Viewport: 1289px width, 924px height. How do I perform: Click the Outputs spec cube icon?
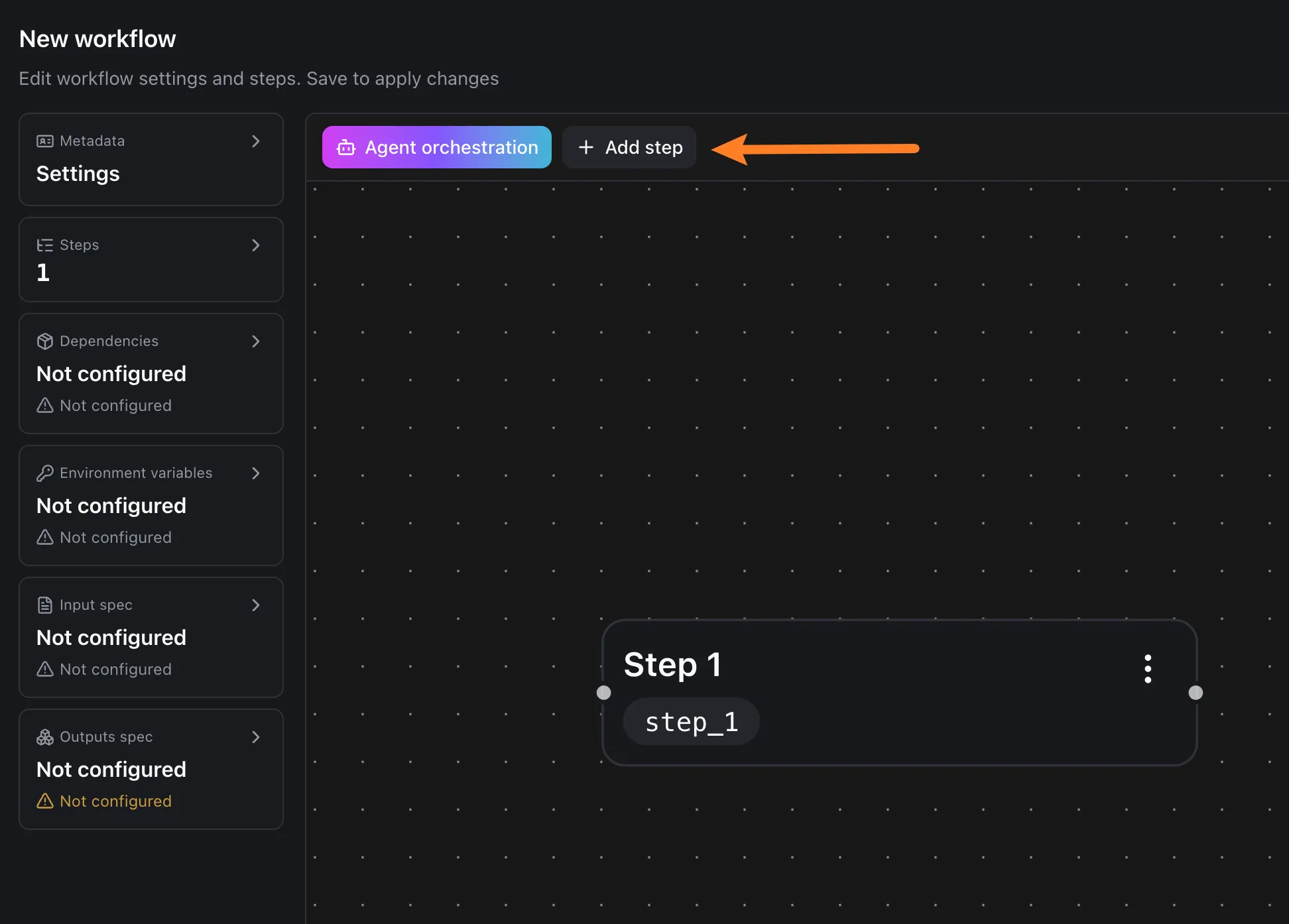[x=44, y=736]
